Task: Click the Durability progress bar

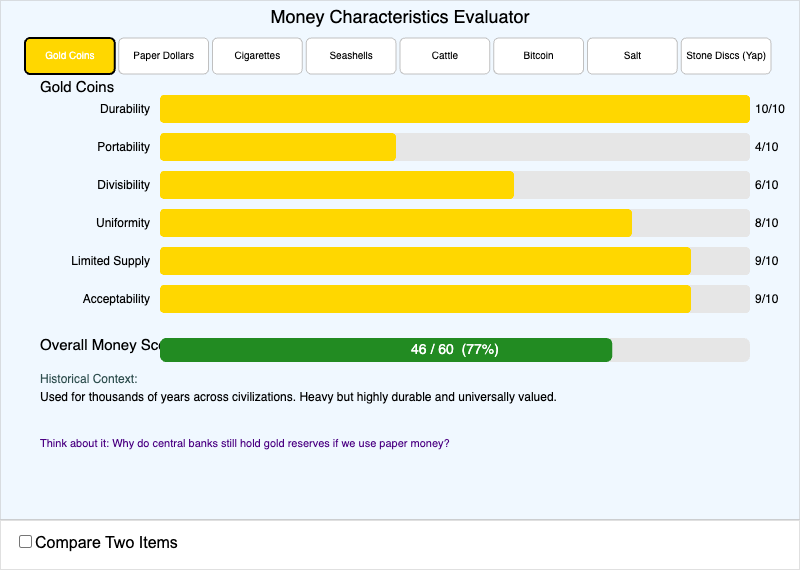Action: pos(455,109)
